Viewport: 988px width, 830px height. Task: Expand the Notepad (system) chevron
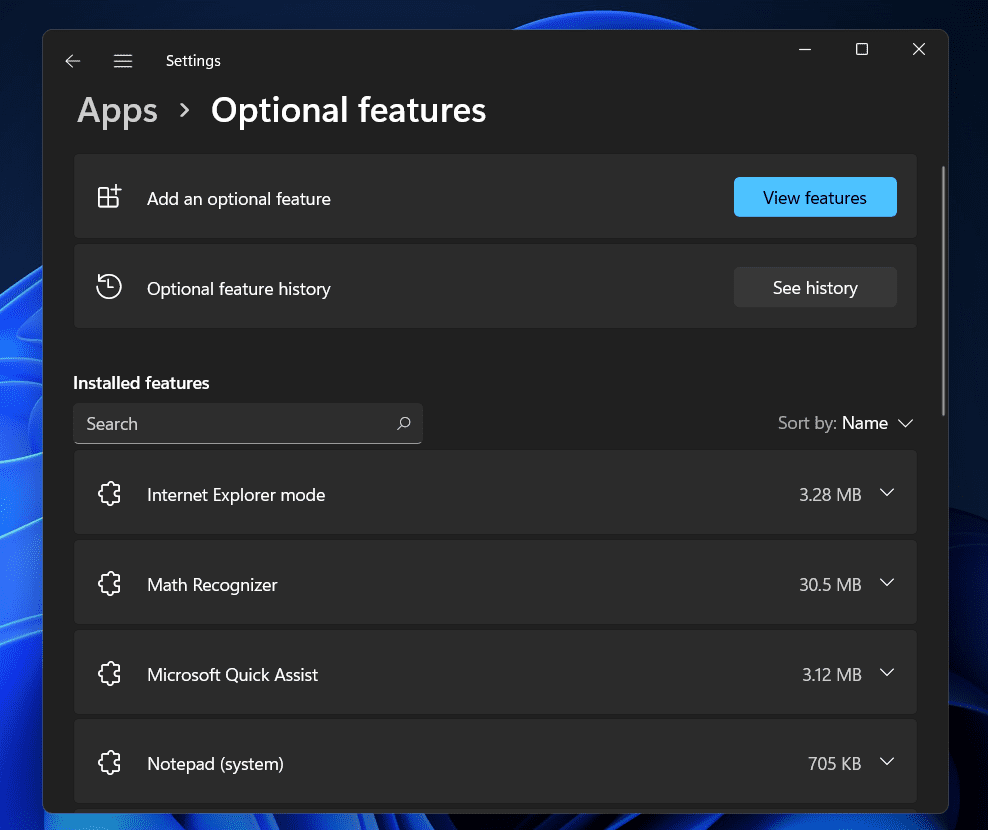click(886, 762)
